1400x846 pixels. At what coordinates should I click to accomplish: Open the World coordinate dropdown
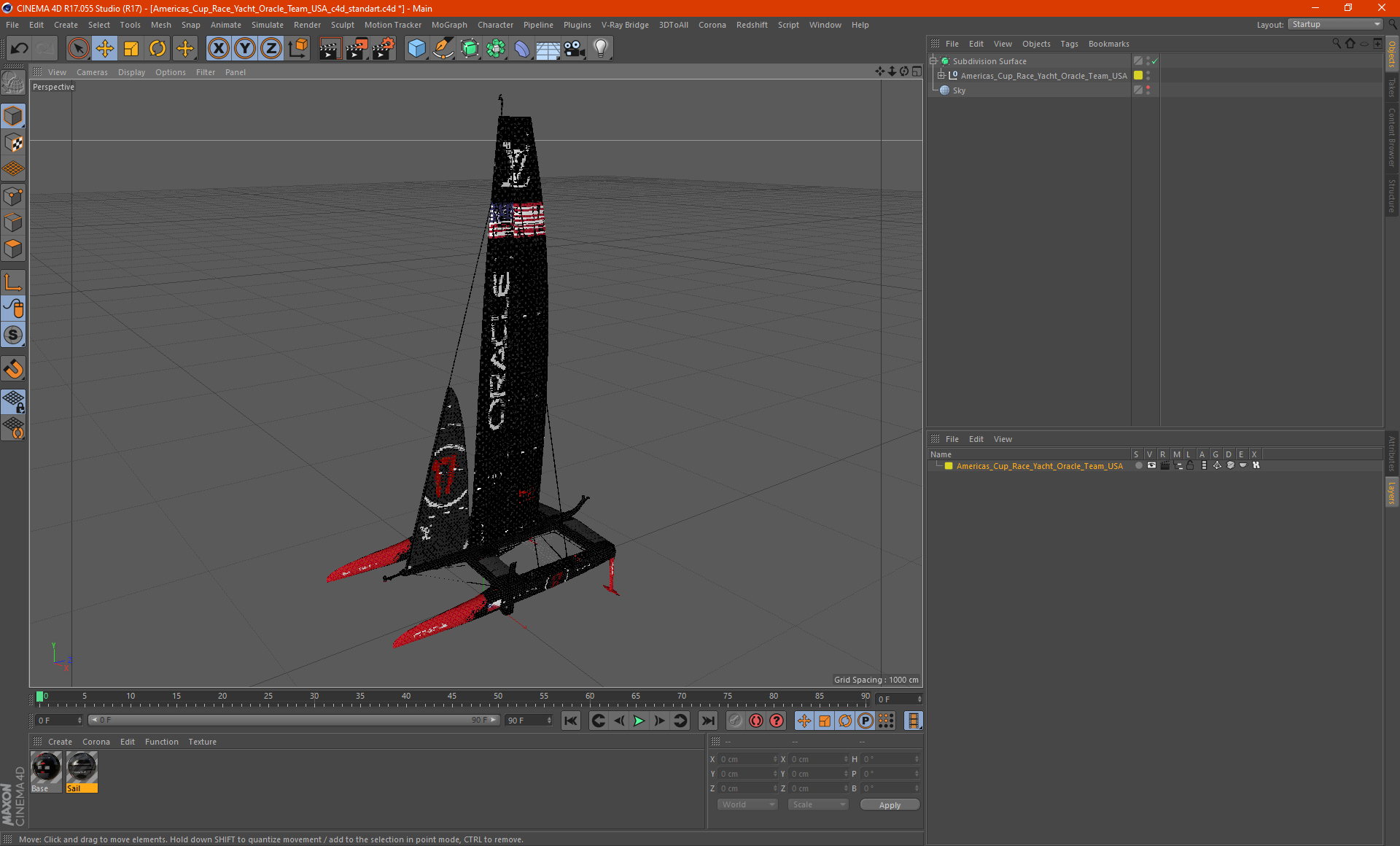coord(747,804)
